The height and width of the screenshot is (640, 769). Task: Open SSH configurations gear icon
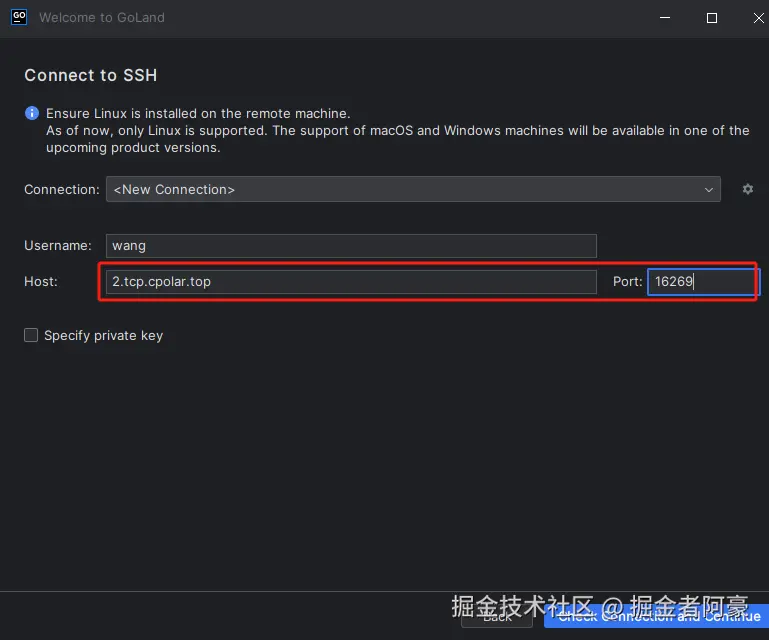(x=747, y=189)
